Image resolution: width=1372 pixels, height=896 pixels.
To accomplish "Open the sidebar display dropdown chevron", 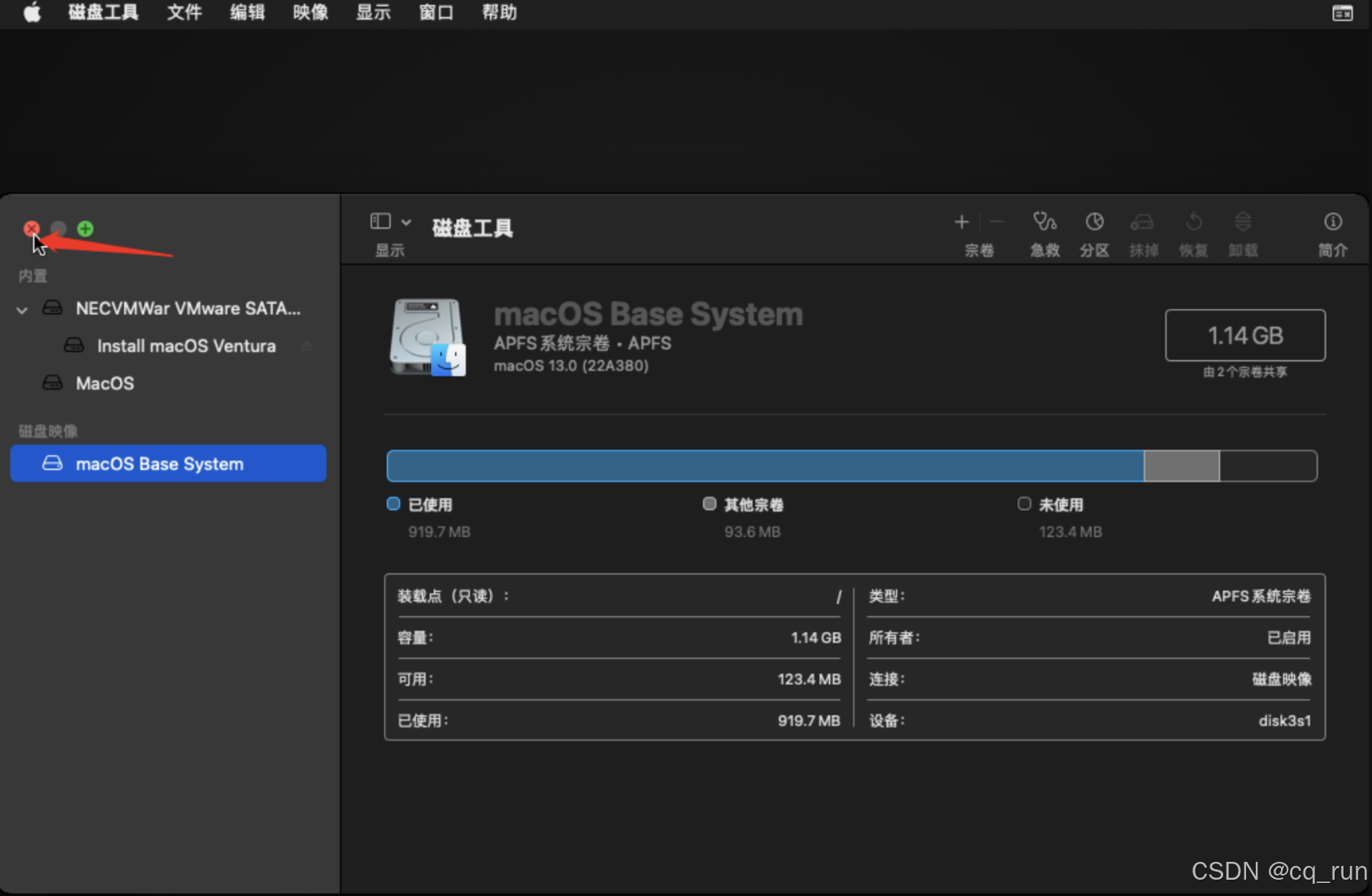I will [x=406, y=222].
